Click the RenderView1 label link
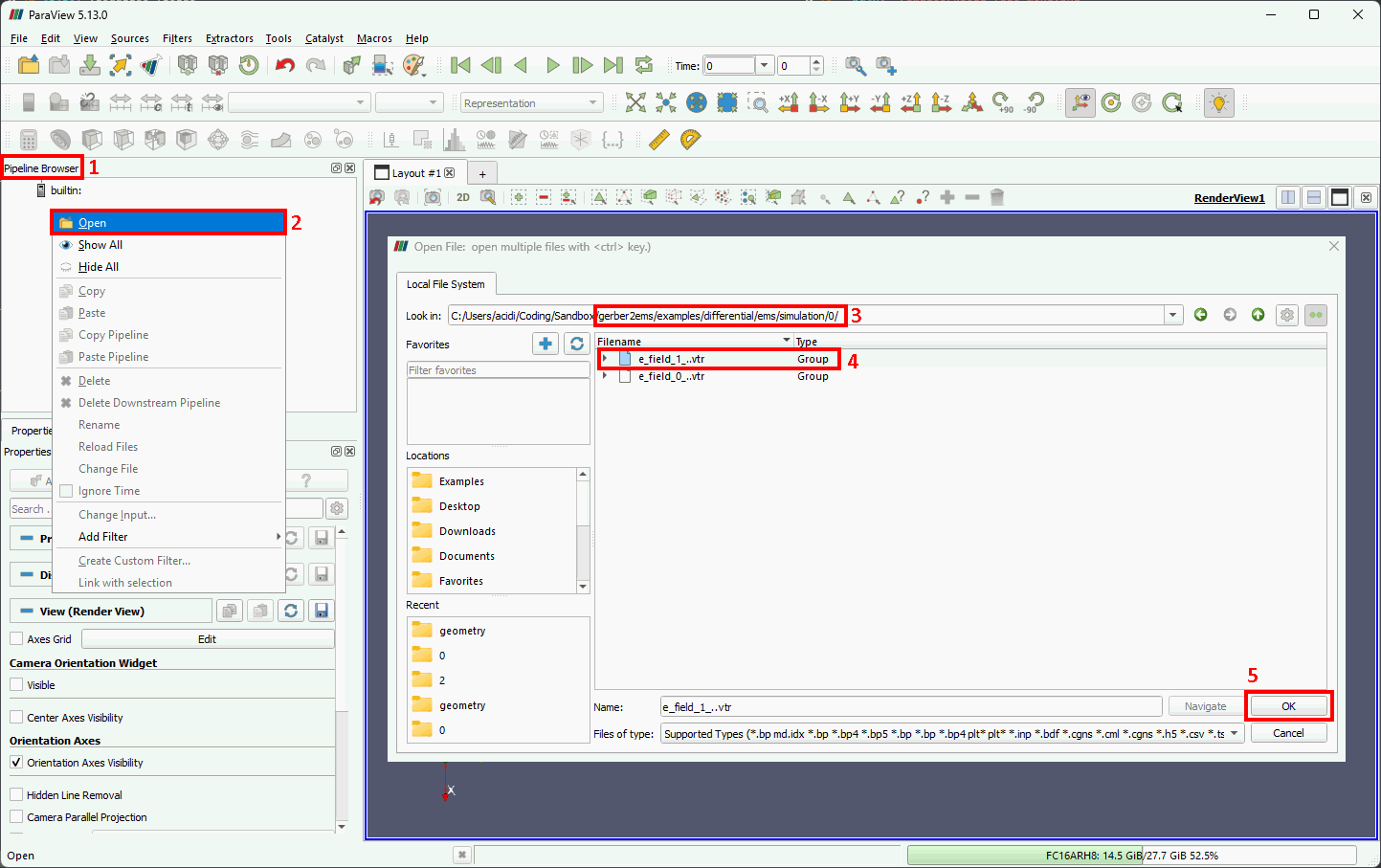The image size is (1381, 868). (1229, 198)
